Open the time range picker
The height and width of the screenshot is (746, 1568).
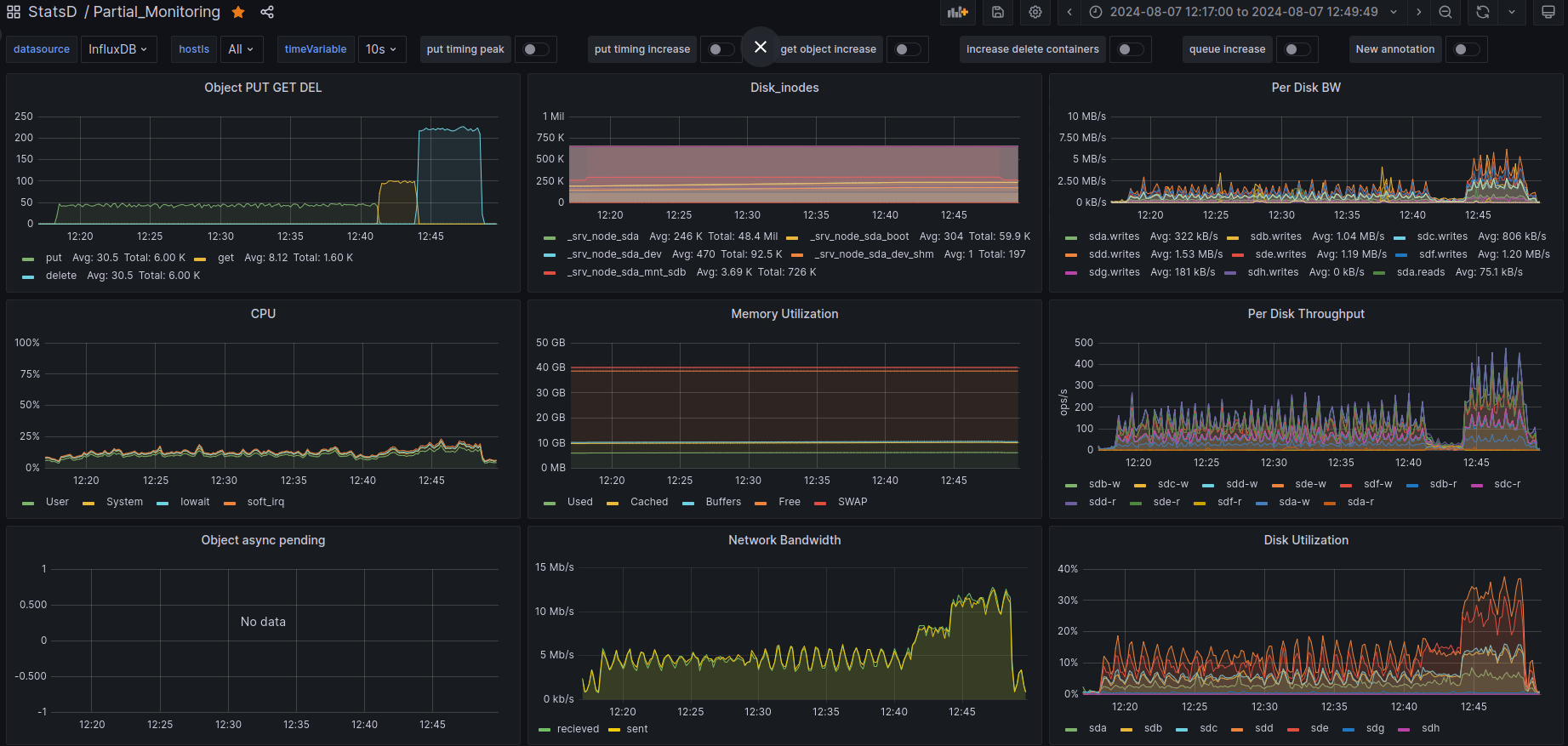tap(1243, 12)
